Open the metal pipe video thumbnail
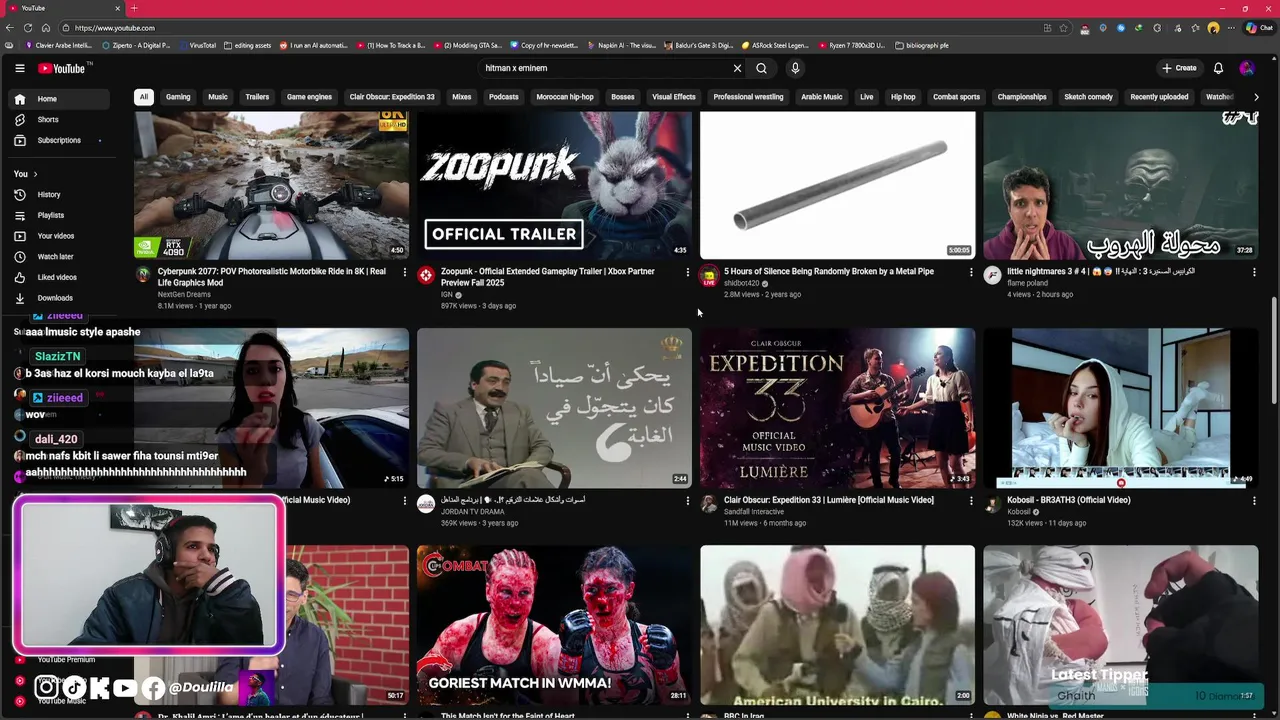Image resolution: width=1280 pixels, height=720 pixels. (837, 185)
